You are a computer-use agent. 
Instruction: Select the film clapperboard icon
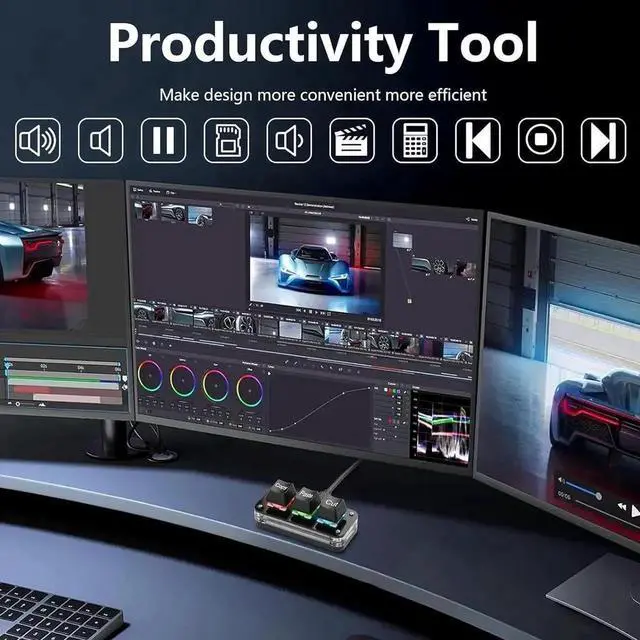point(352,141)
